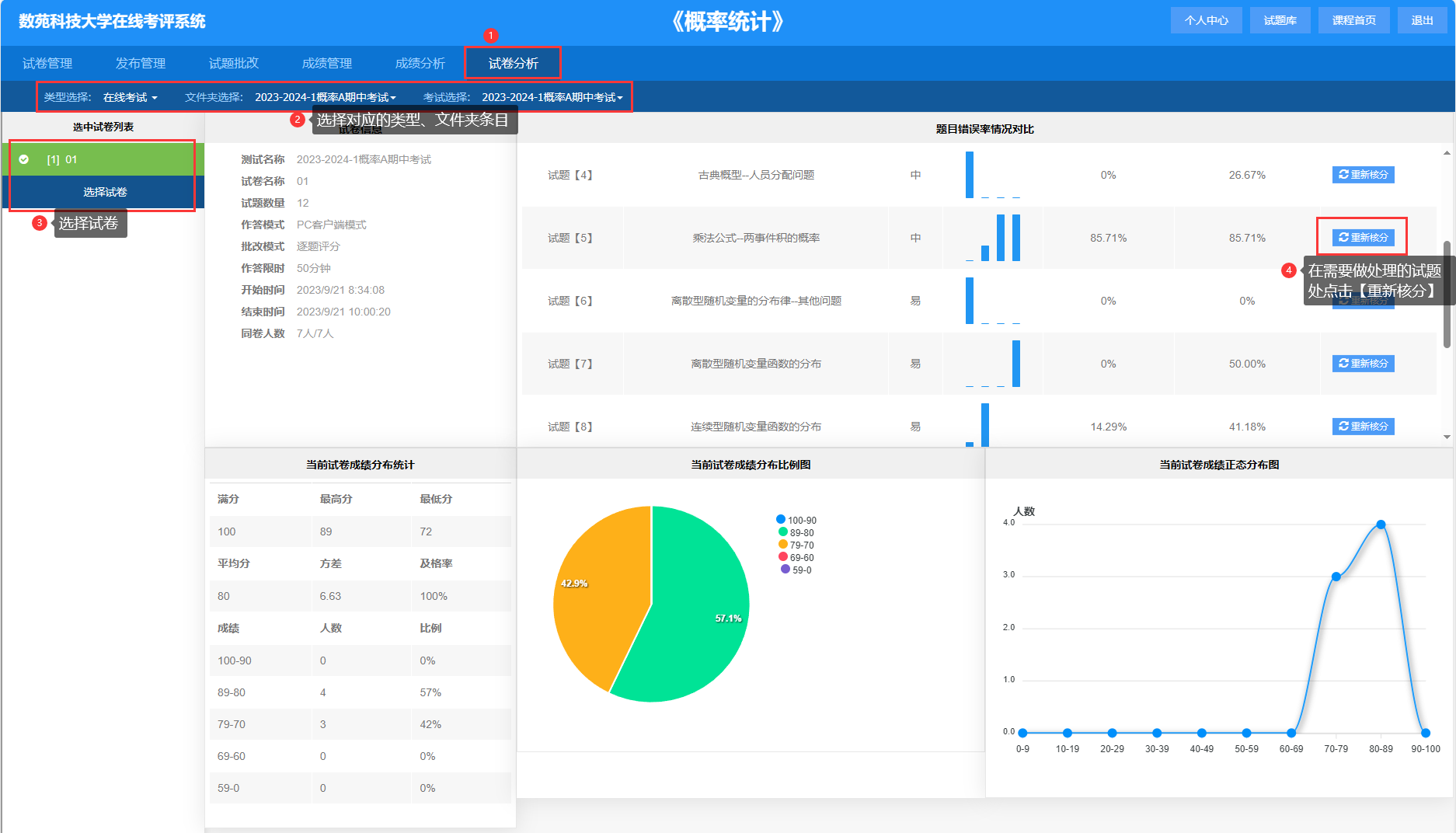
Task: Toggle the 59-0 pie legend item
Action: pos(796,570)
